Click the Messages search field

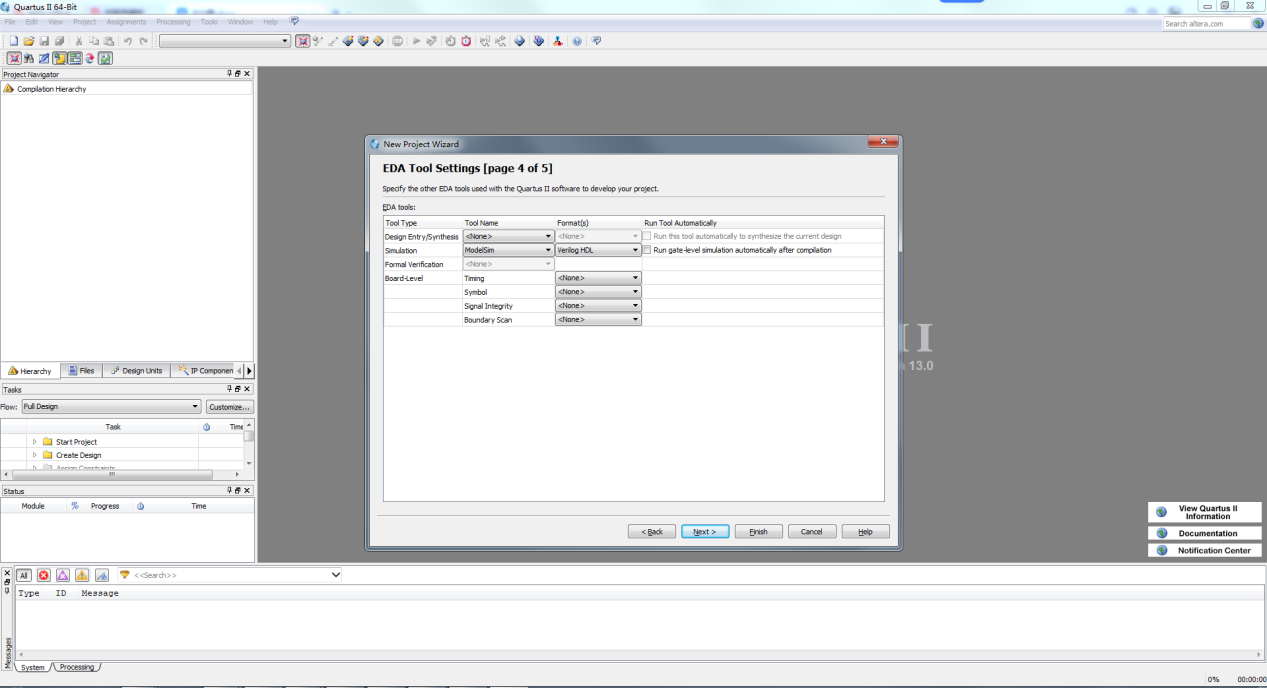point(232,575)
